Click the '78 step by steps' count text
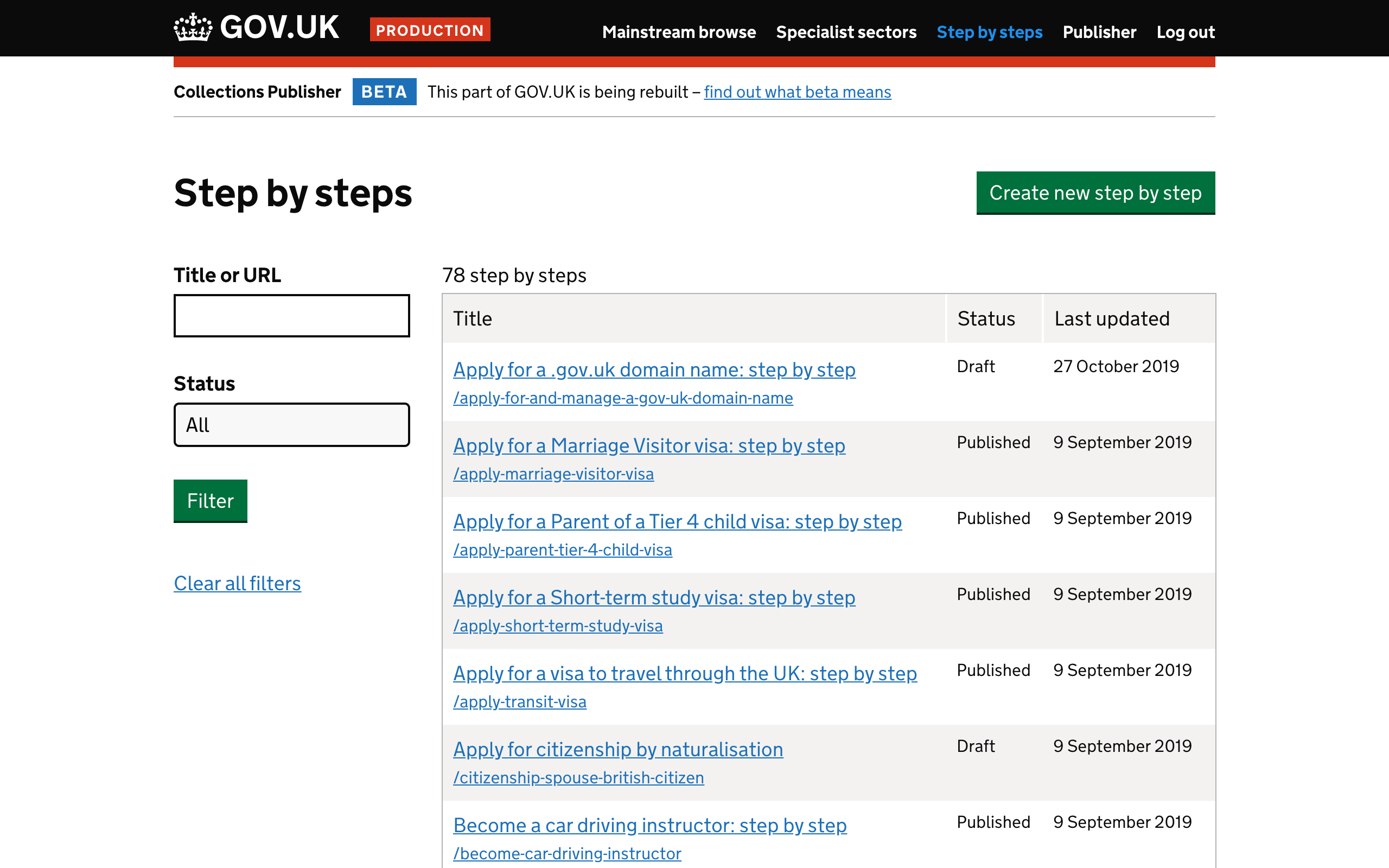 pyautogui.click(x=514, y=276)
